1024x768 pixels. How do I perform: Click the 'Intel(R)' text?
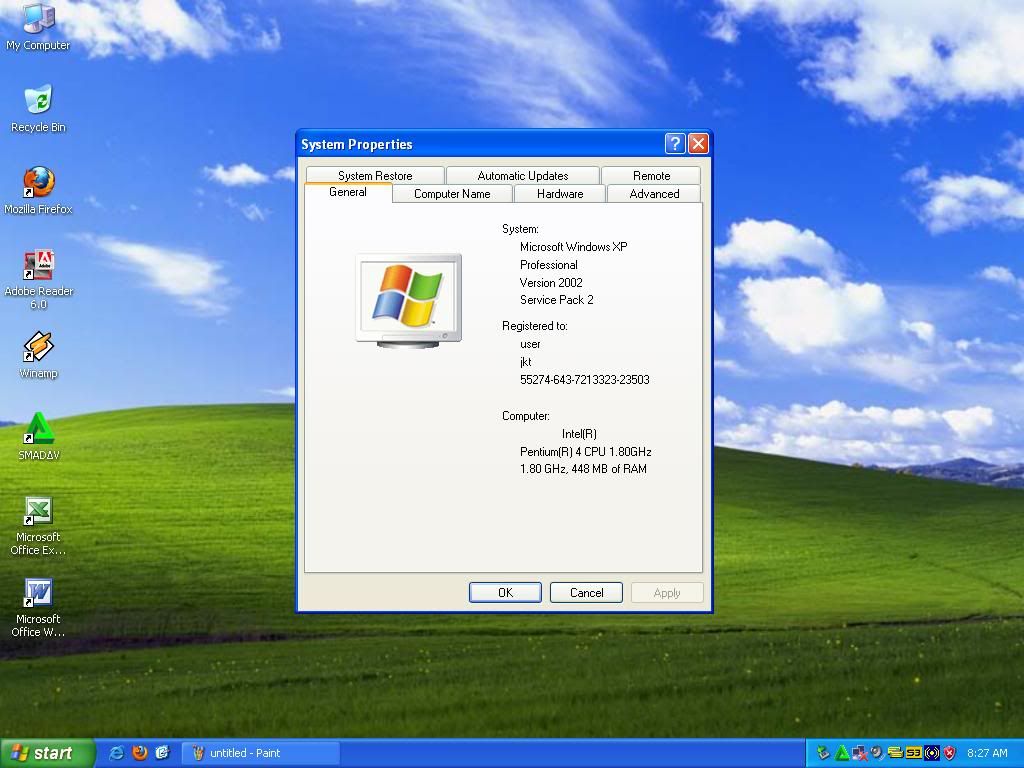coord(579,434)
